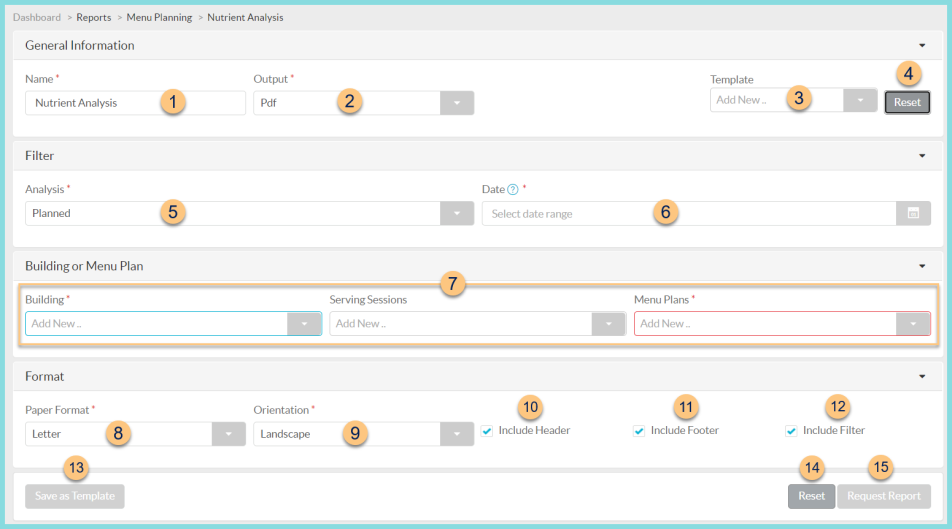Toggle the Include Header checkbox
952x529 pixels.
tap(487, 431)
